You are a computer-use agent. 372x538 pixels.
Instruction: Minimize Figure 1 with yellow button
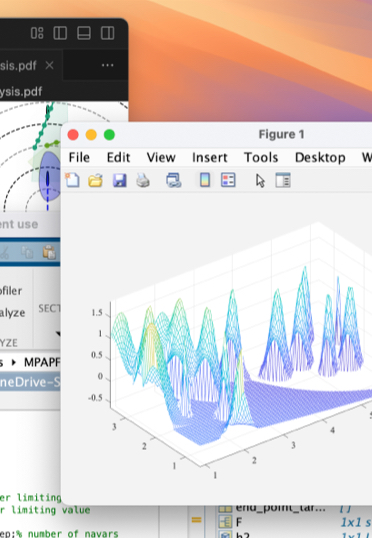click(91, 135)
